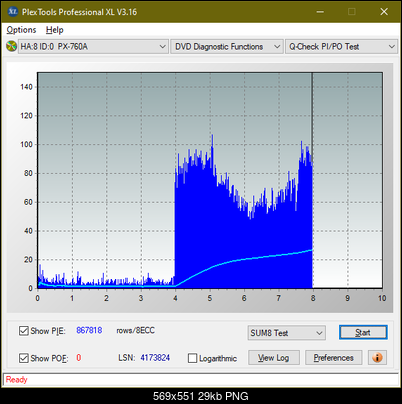This screenshot has width=402, height=404.
Task: Close the PlexTools Professional XL window
Action: (384, 12)
